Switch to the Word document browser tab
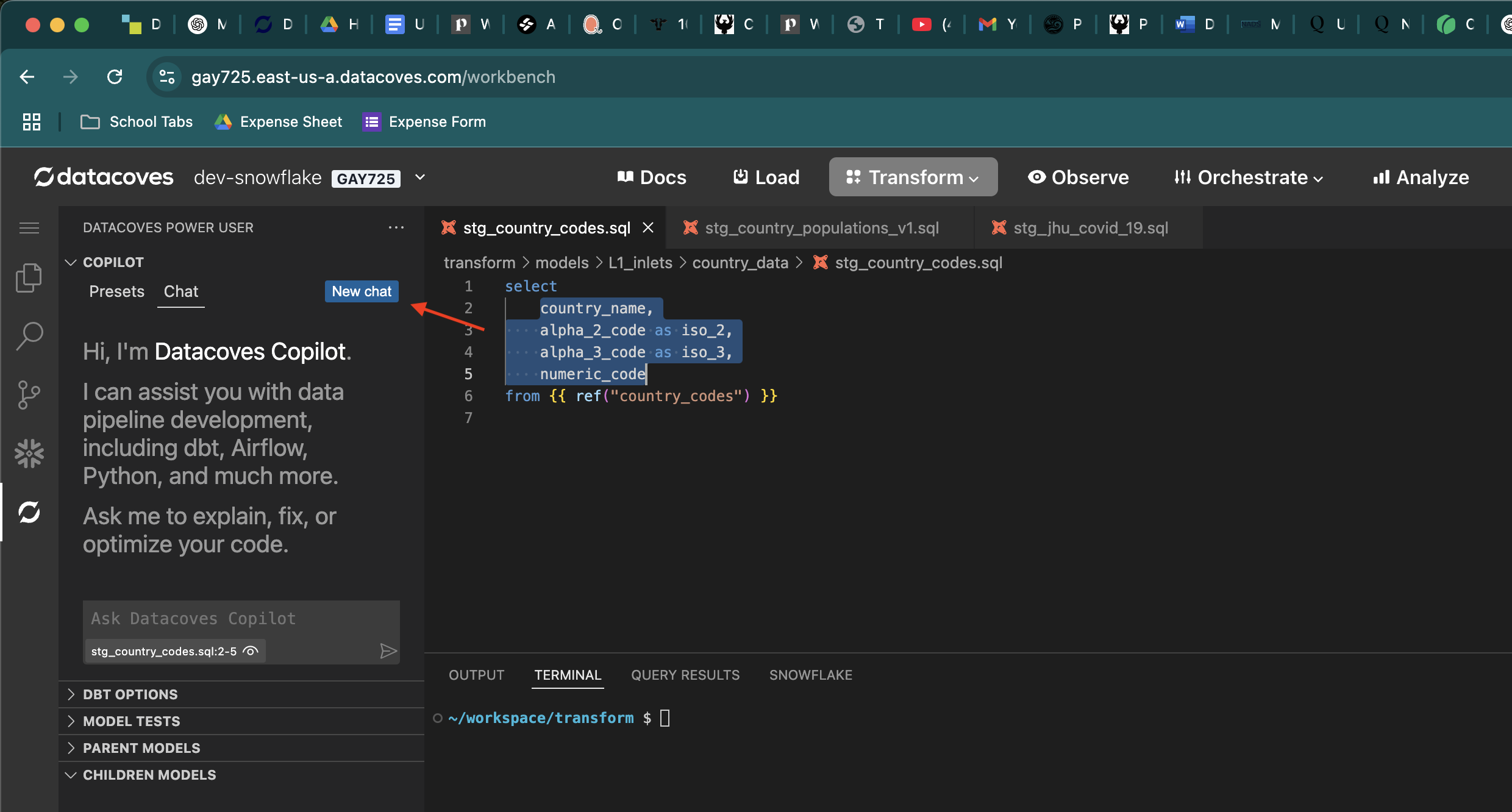The width and height of the screenshot is (1512, 812). coord(1194,24)
